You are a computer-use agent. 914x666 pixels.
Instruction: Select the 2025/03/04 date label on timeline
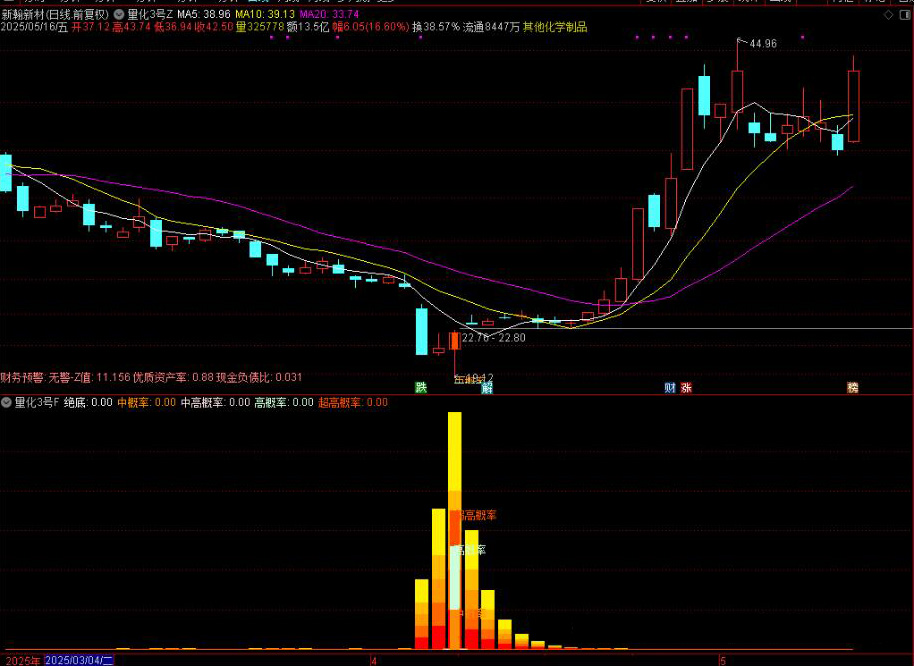[x=80, y=660]
